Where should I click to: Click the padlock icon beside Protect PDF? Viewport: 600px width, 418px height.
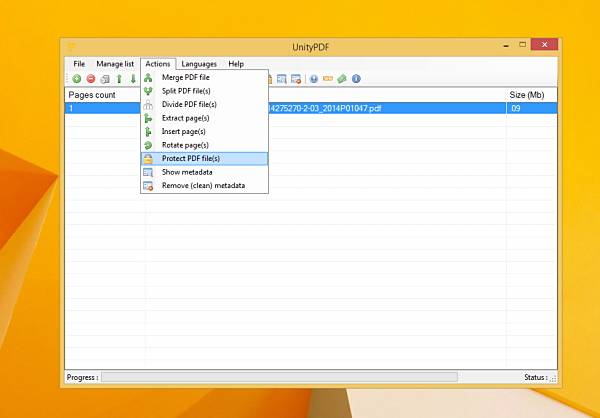[x=148, y=158]
